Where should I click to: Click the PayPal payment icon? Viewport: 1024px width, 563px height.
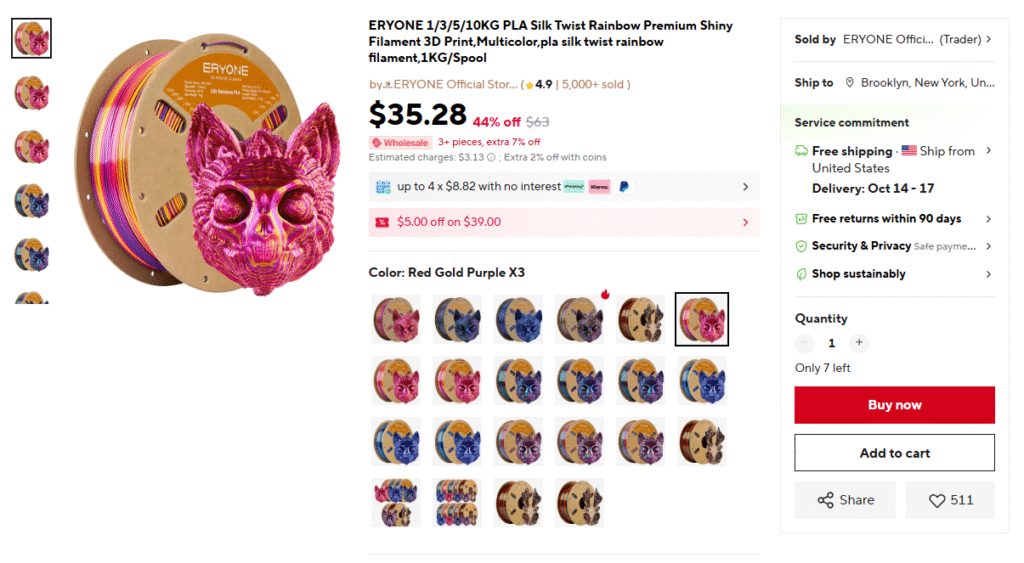(x=624, y=187)
